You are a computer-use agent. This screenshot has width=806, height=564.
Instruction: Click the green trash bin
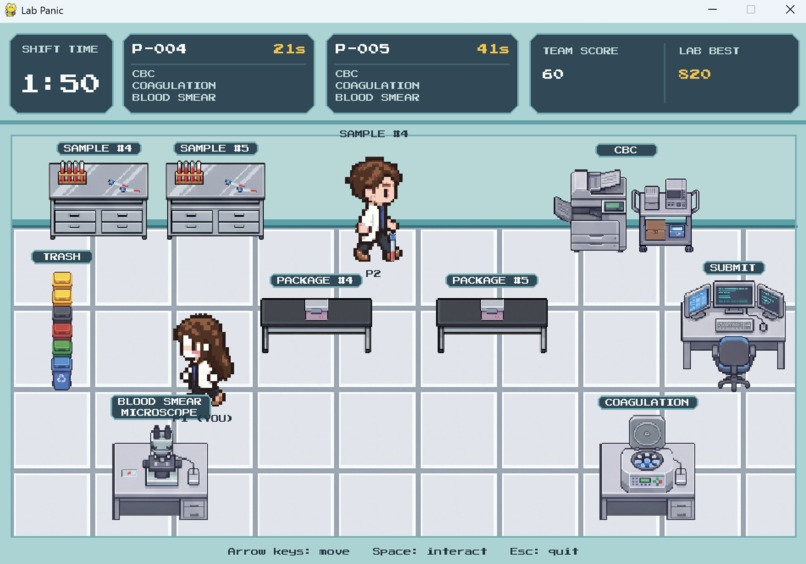click(x=62, y=348)
